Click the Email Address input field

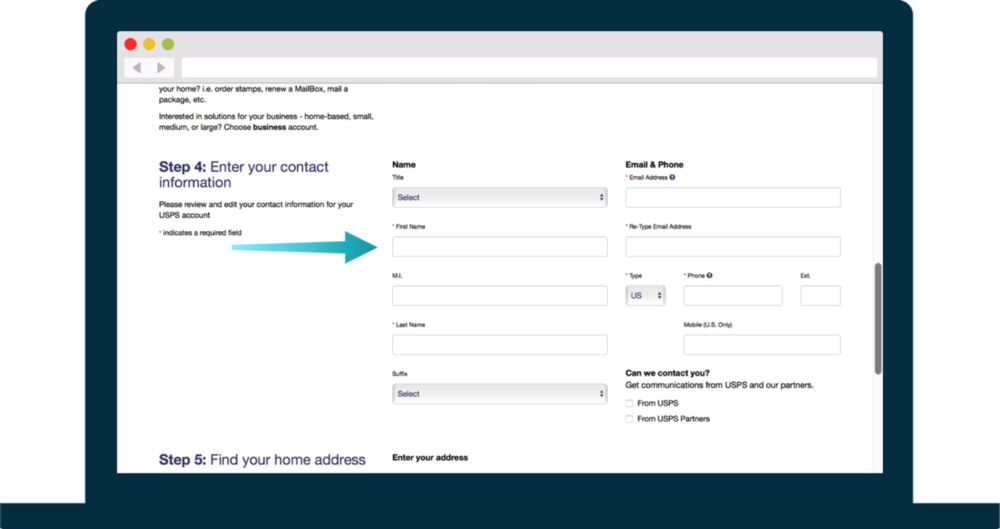(x=733, y=198)
